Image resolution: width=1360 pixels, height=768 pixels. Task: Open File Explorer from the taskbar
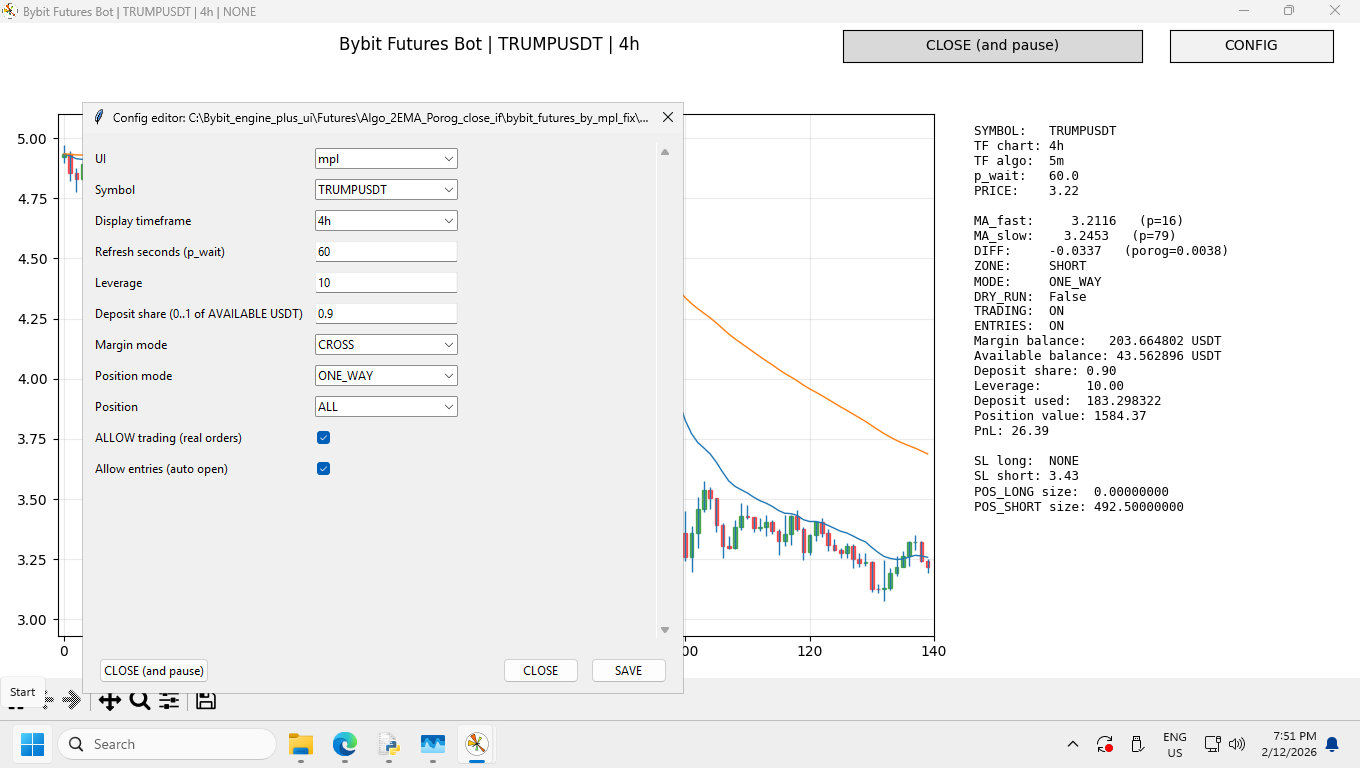[301, 744]
